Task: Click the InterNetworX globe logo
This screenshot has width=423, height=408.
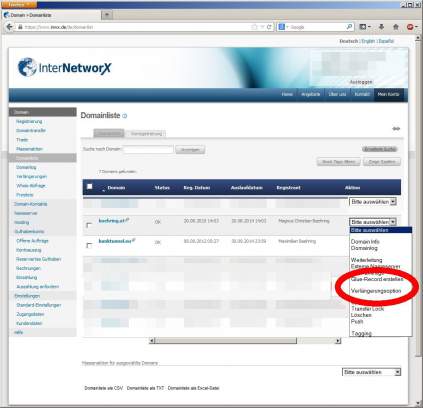Action: click(27, 67)
